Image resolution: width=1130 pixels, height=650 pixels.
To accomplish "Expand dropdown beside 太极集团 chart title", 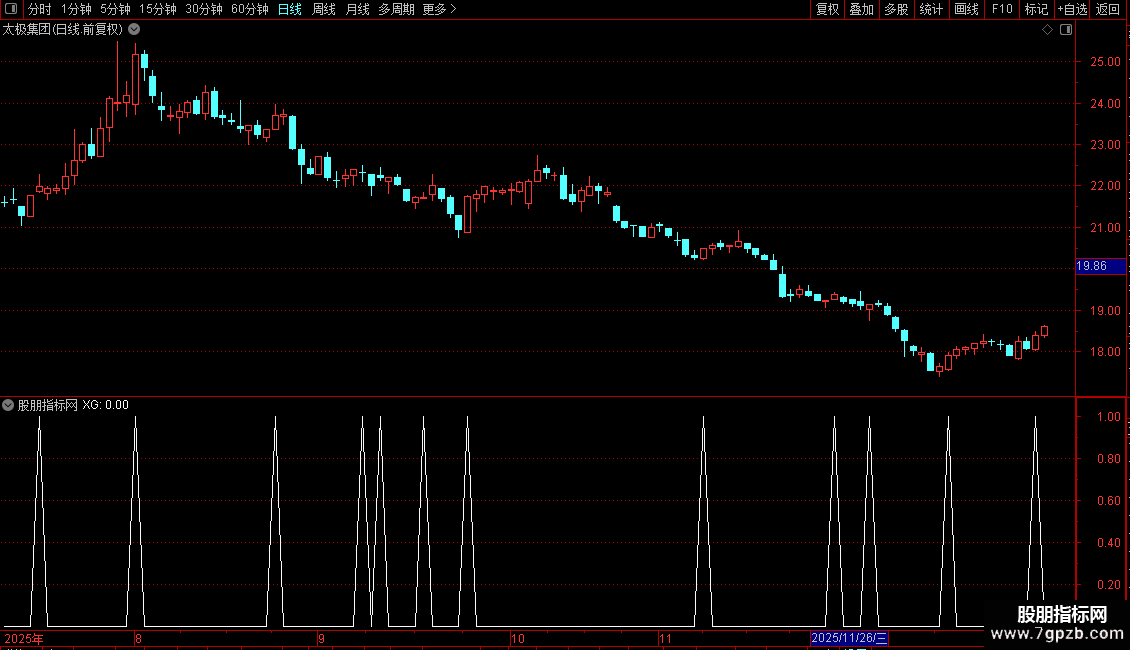I will point(134,30).
